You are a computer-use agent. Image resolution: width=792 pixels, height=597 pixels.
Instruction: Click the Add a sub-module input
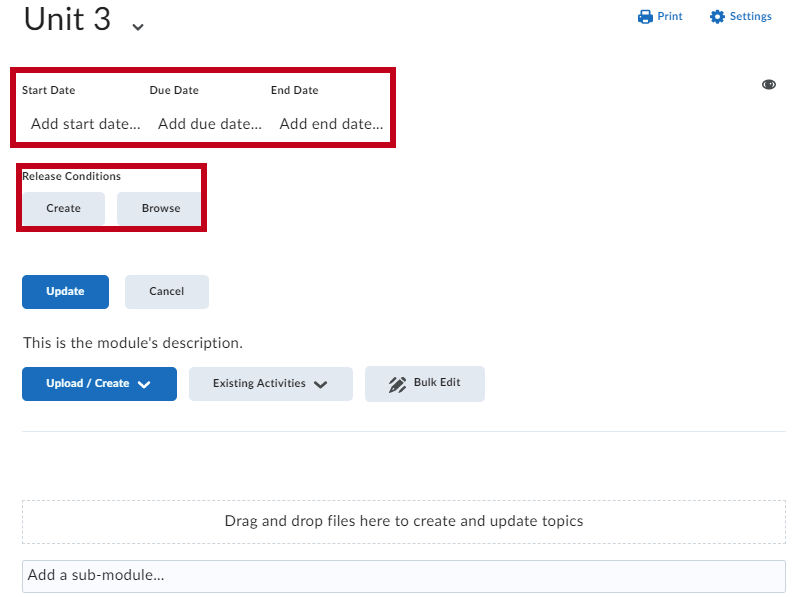404,576
